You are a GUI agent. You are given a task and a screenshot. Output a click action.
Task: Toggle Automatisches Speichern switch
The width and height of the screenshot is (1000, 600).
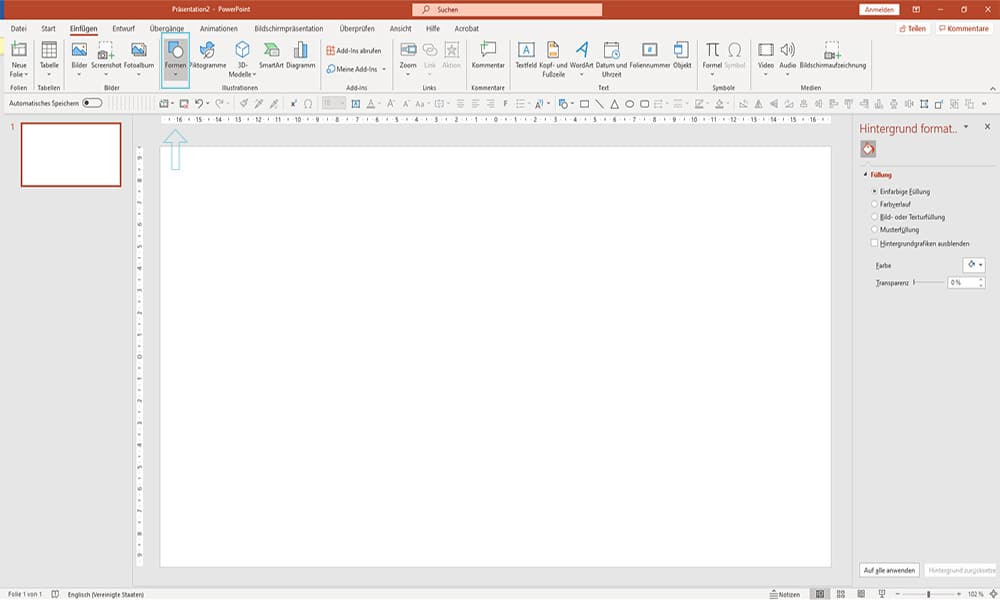[92, 103]
